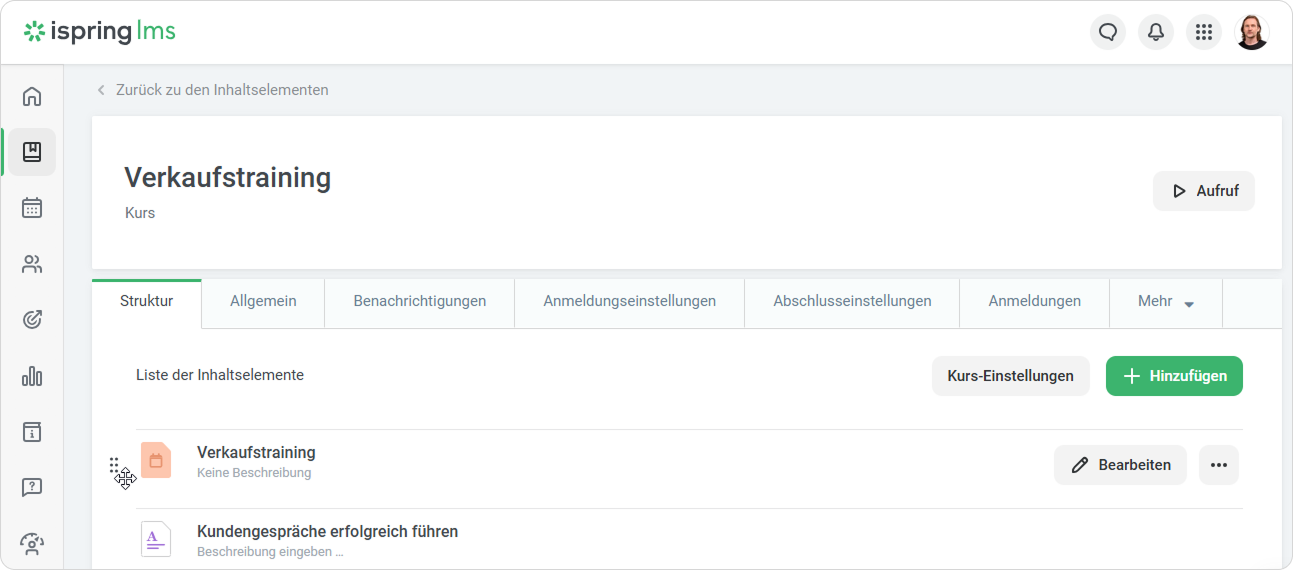
Task: Open the chat messages icon
Action: 1108,32
